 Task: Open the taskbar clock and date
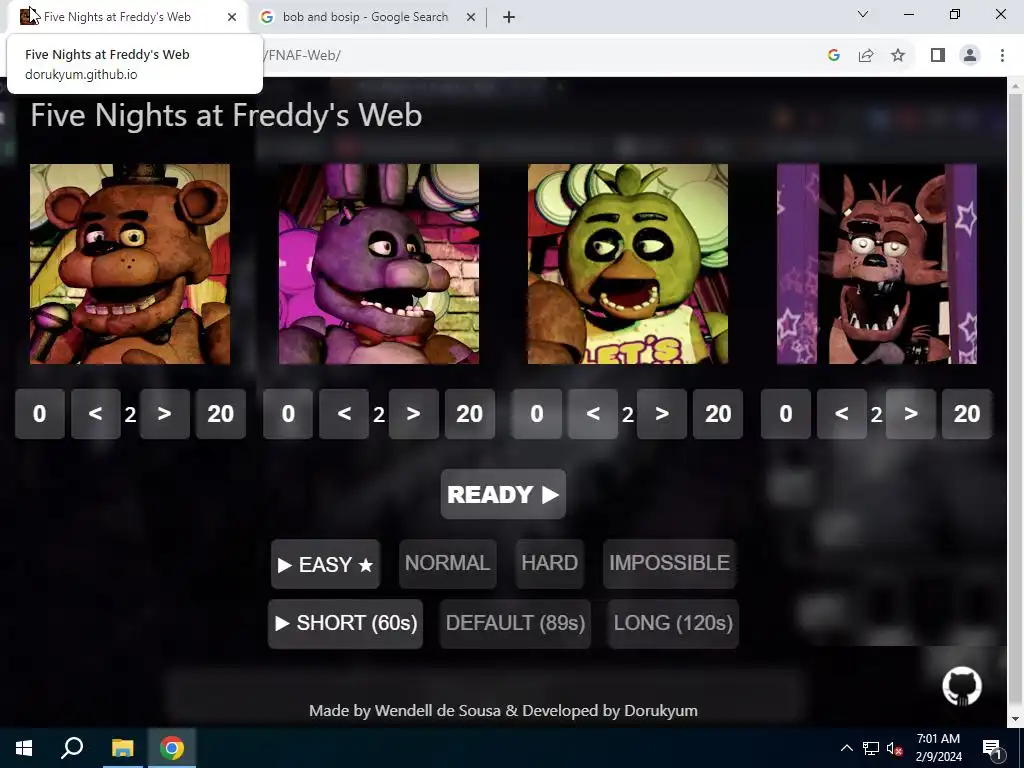pos(938,748)
